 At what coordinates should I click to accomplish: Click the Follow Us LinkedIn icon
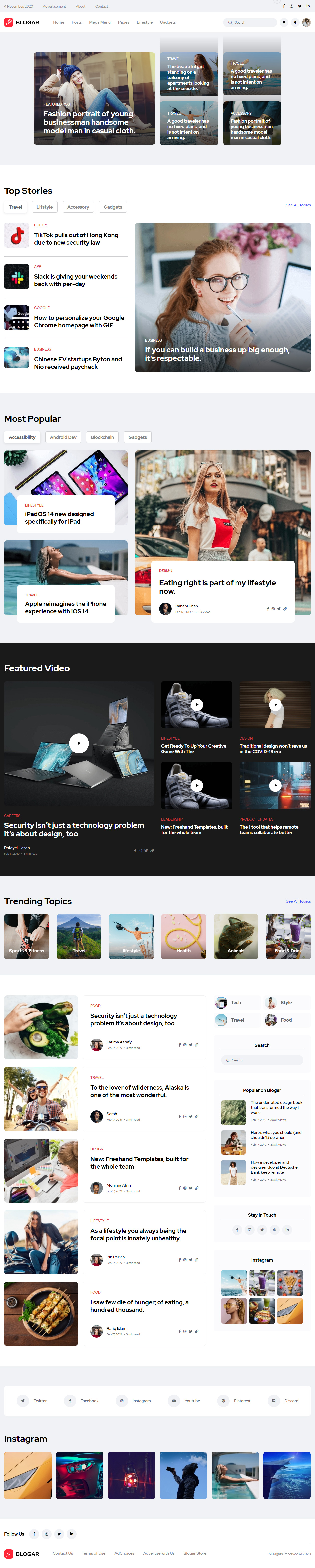[71, 1534]
